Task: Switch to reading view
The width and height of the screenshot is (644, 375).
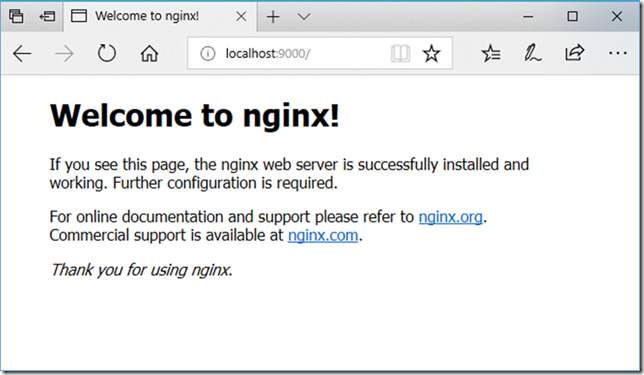Action: click(400, 53)
